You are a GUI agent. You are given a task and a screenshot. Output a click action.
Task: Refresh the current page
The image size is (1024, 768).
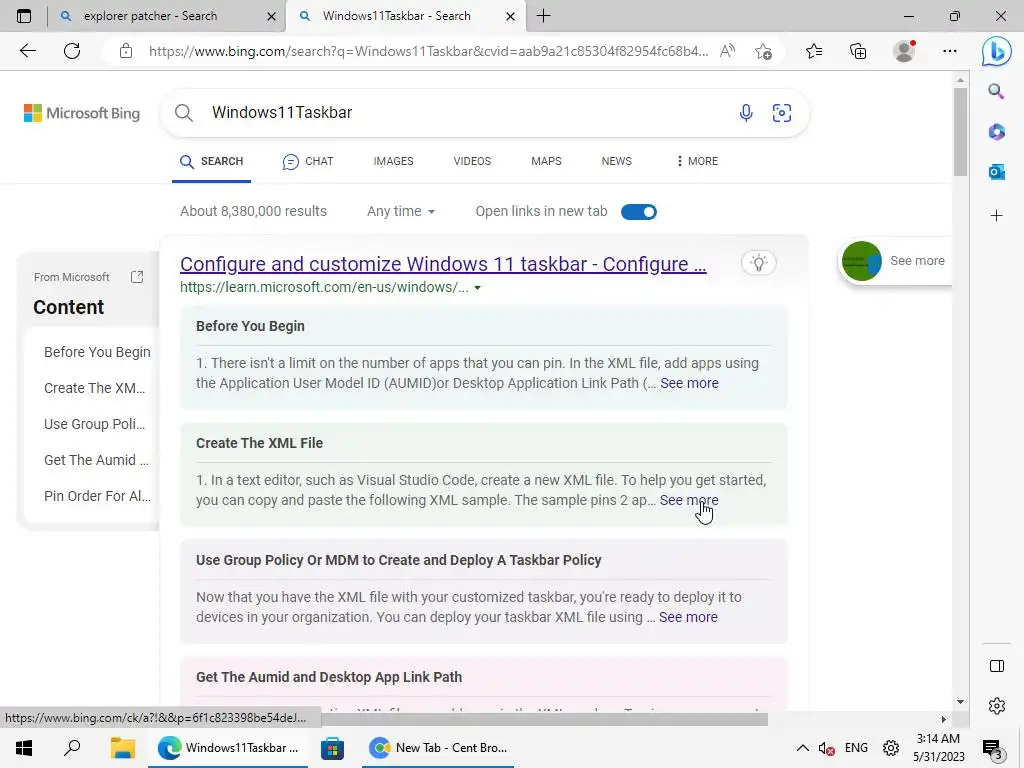(x=72, y=51)
